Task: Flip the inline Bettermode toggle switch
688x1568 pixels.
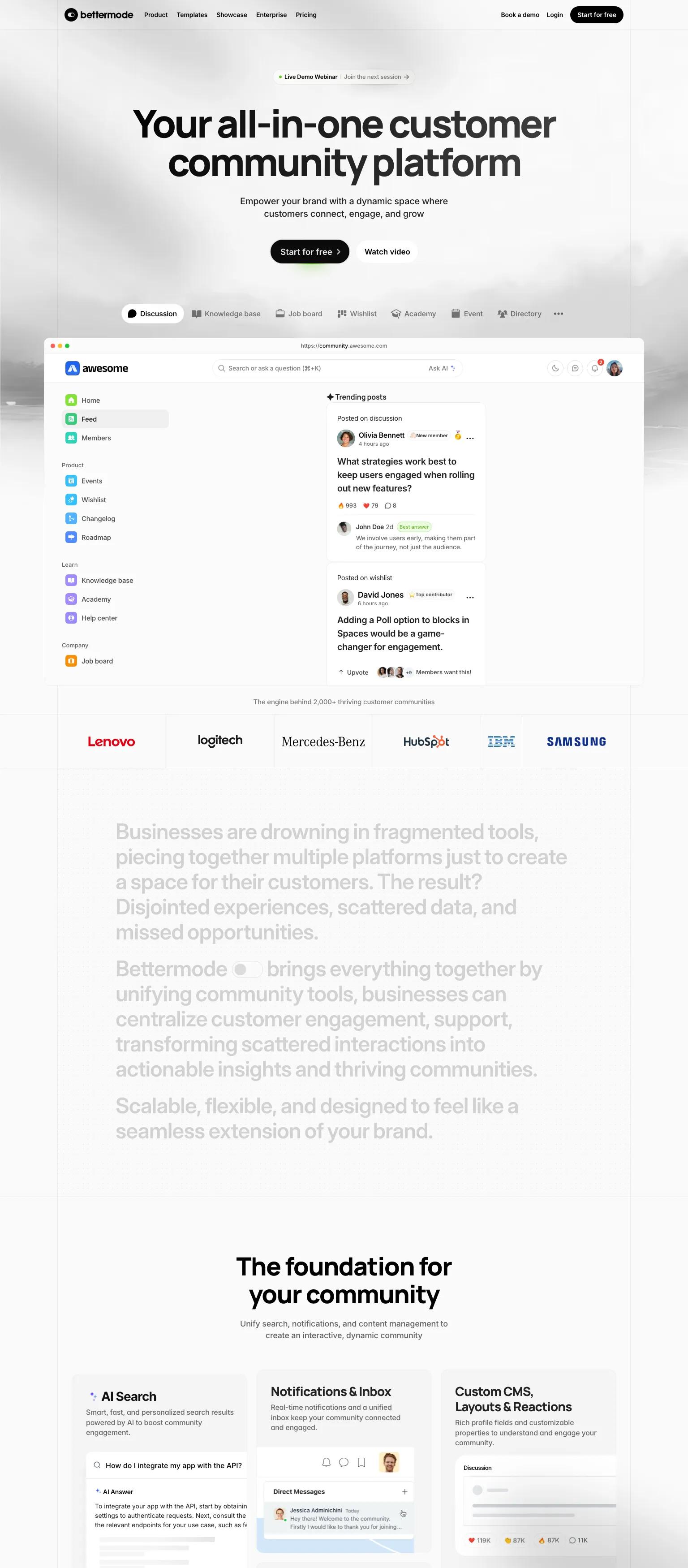Action: [x=248, y=969]
